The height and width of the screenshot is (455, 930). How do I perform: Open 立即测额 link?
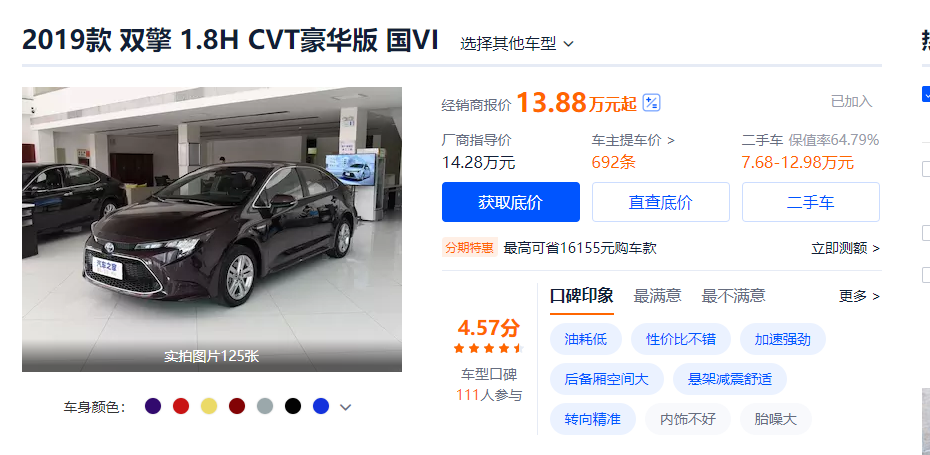pyautogui.click(x=845, y=248)
